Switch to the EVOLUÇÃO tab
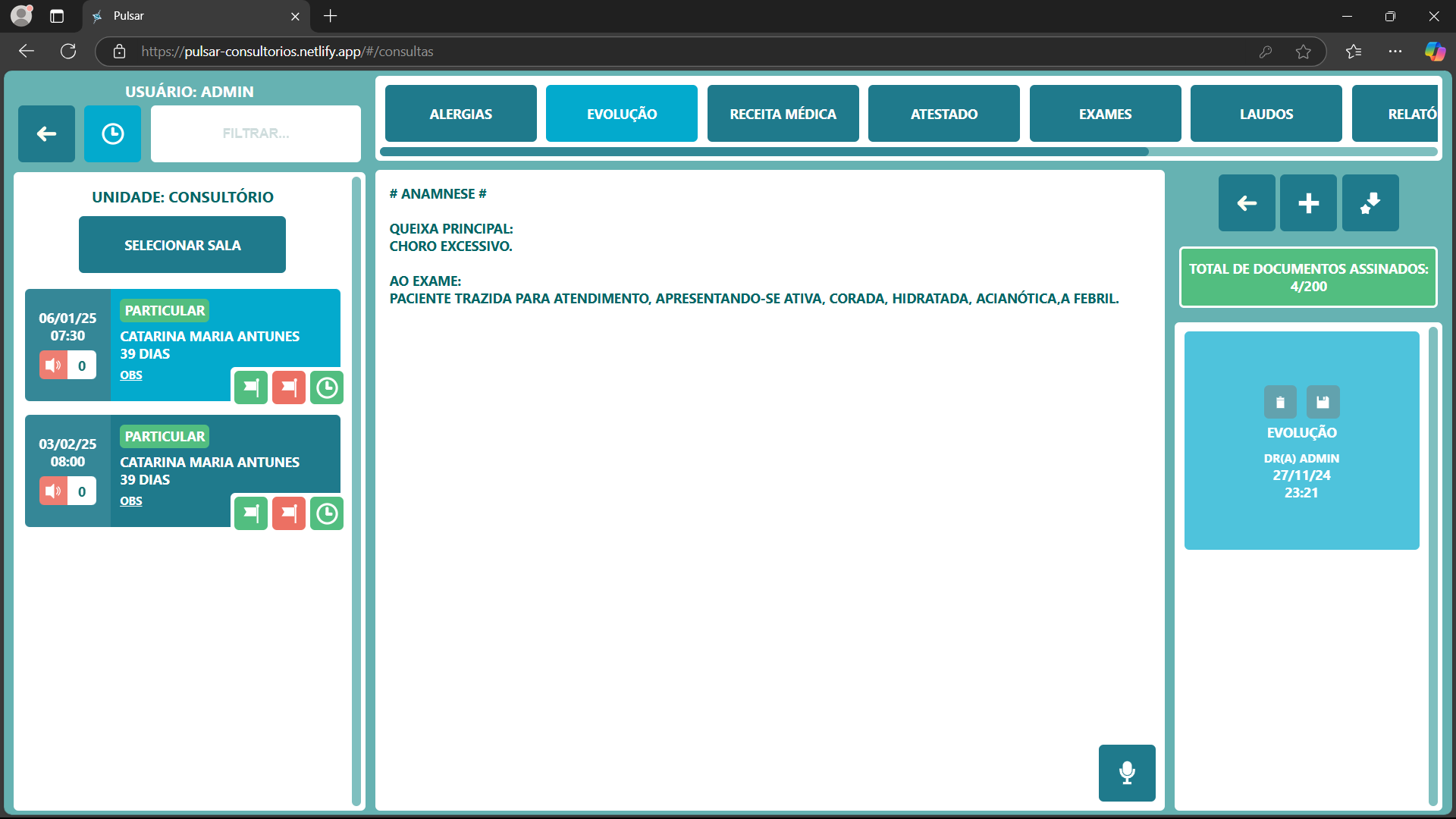Image resolution: width=1456 pixels, height=819 pixels. [x=622, y=114]
